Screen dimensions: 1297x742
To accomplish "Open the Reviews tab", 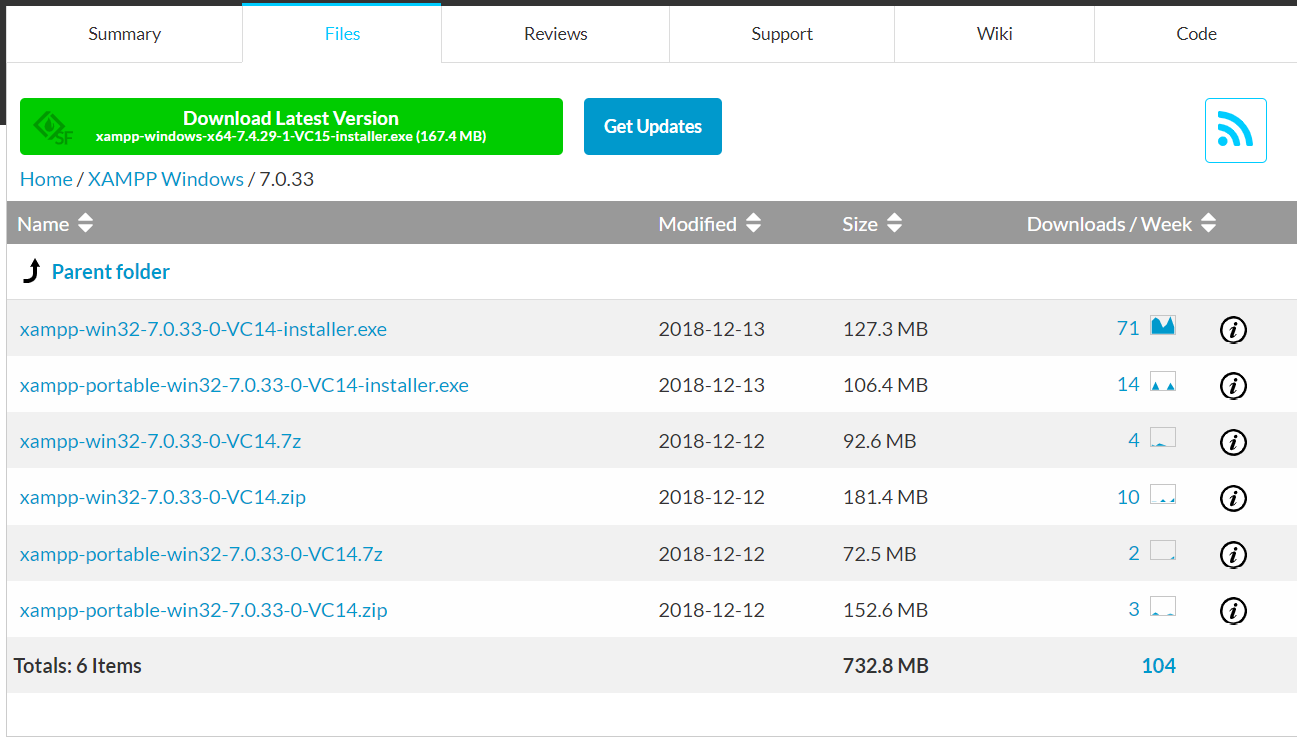I will 555,34.
